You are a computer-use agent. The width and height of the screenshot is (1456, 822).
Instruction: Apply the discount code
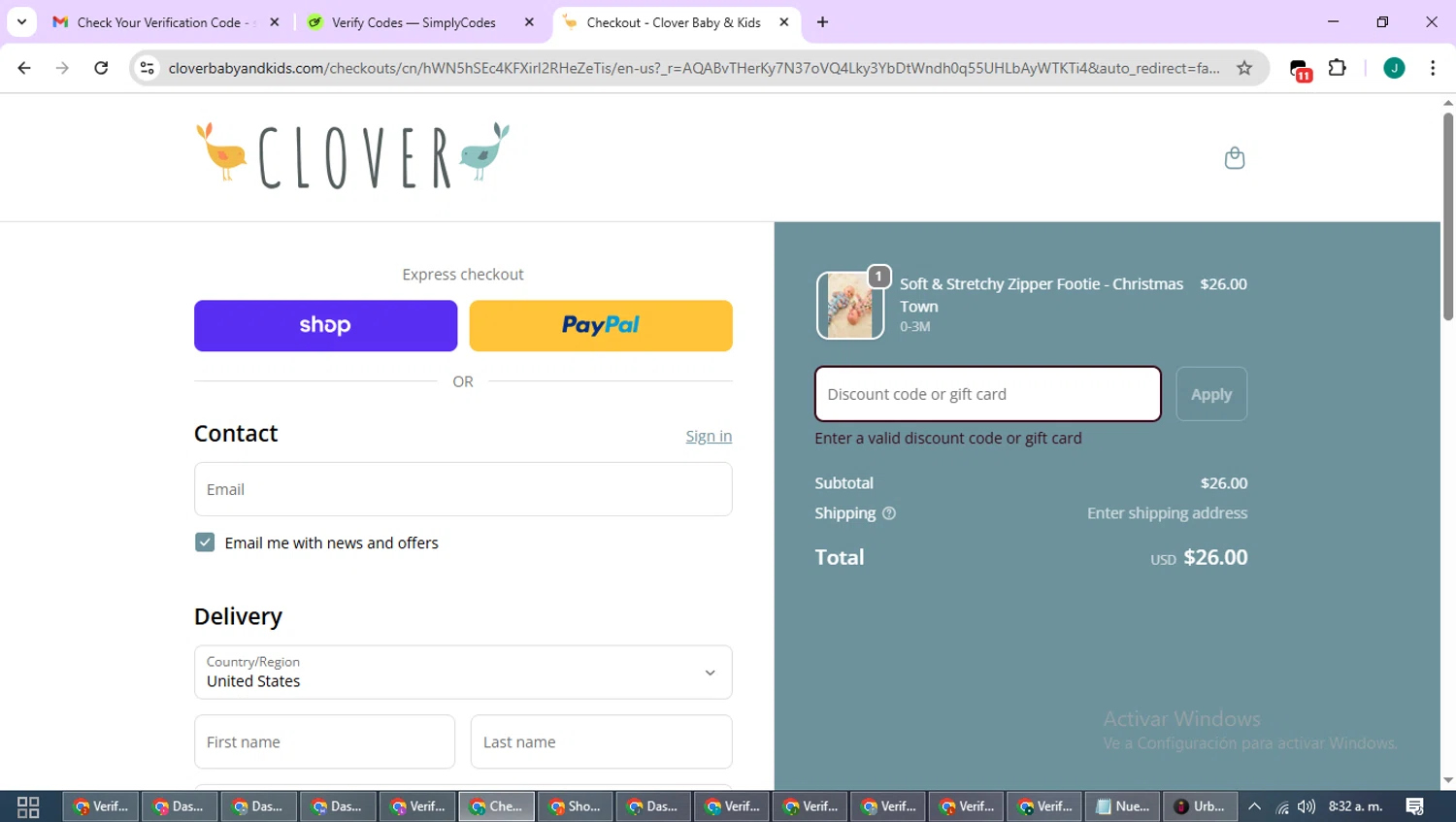[1211, 394]
